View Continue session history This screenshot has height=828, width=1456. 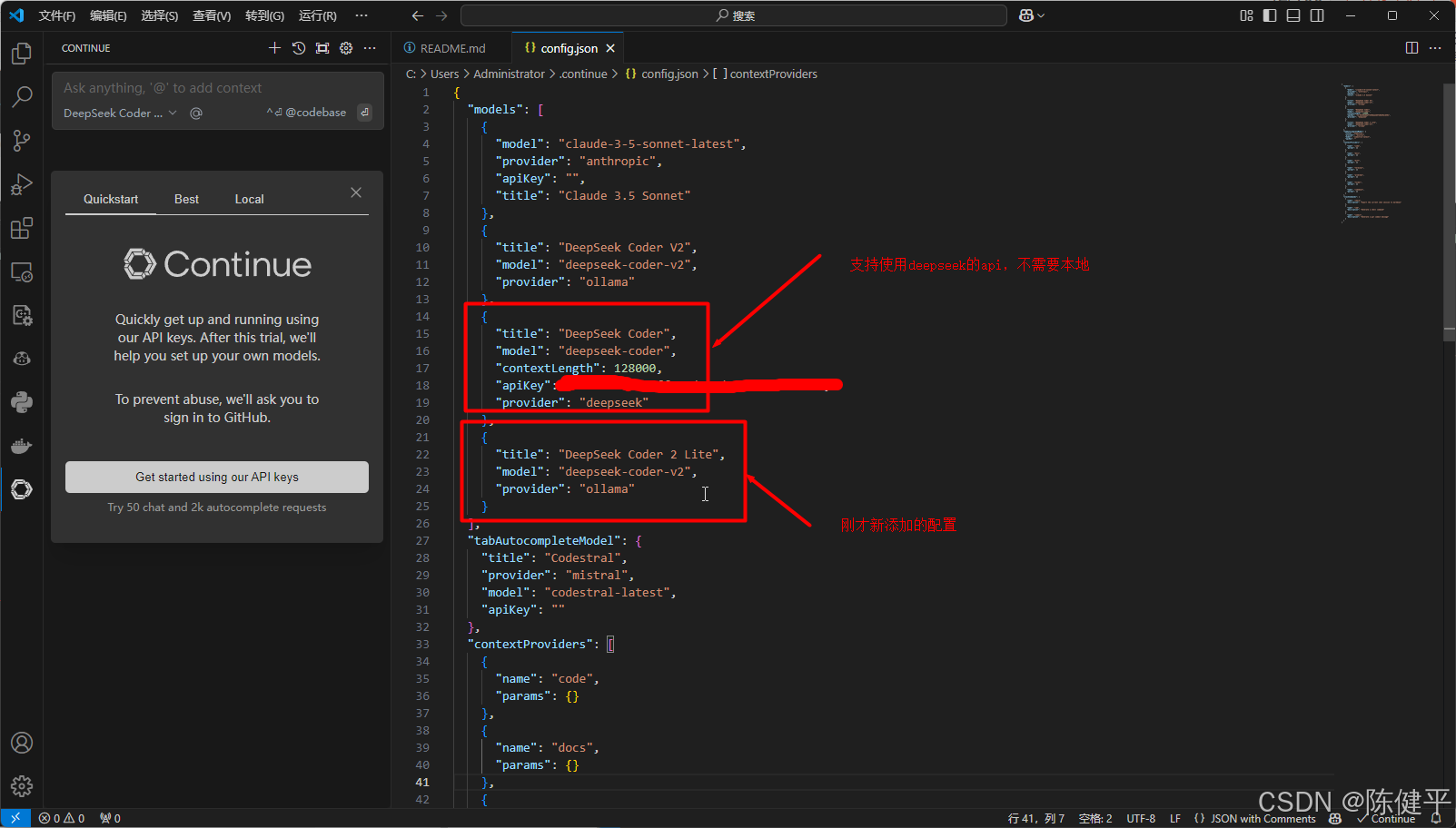point(299,48)
